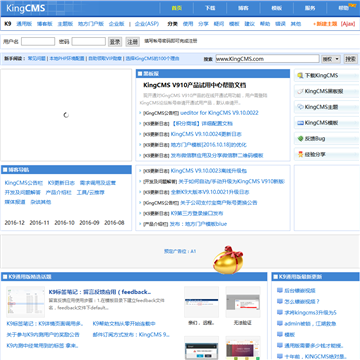Open 关于参与K9内测用户的奖励公告 link

point(43,335)
